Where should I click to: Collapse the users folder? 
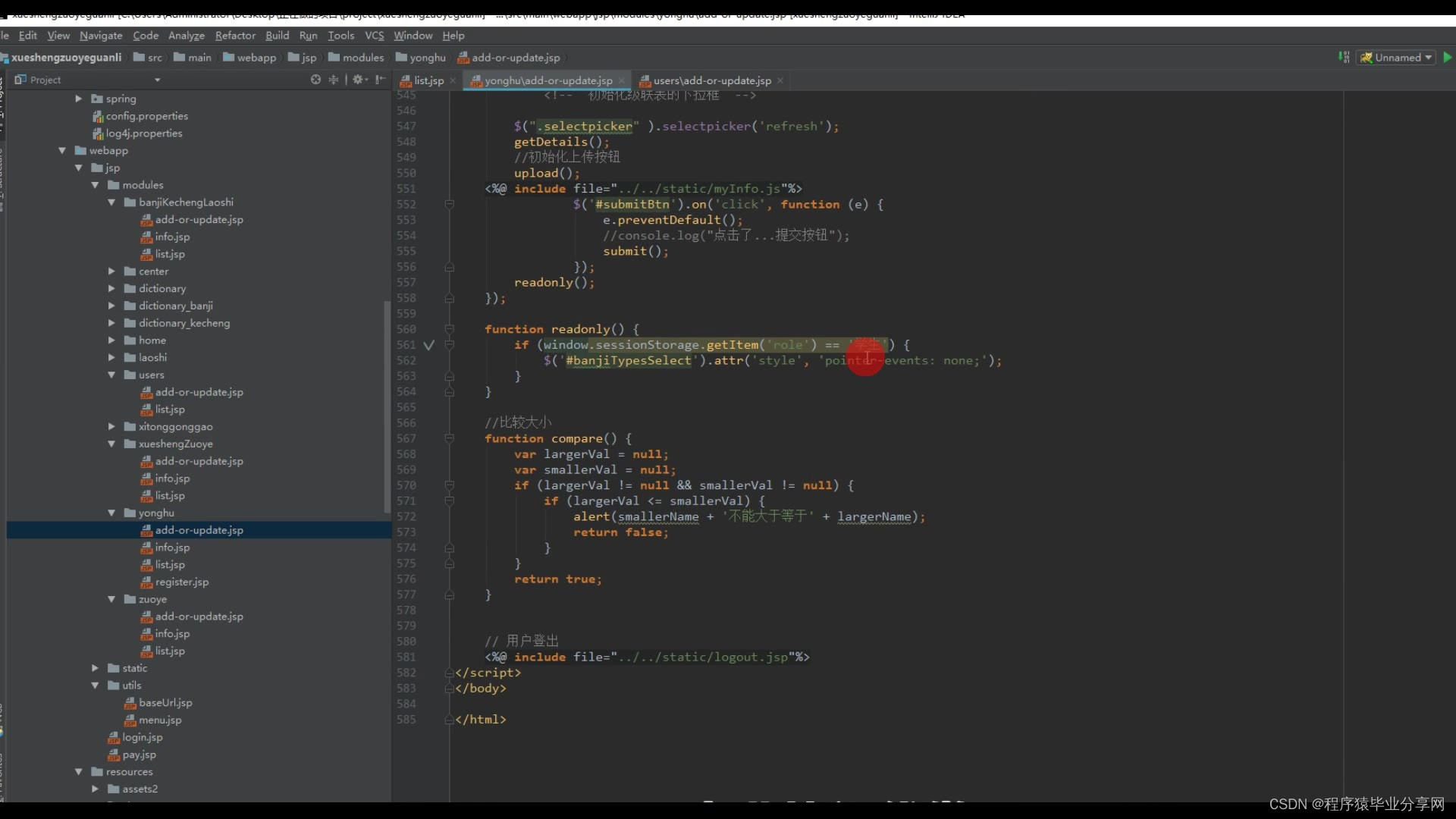tap(111, 375)
